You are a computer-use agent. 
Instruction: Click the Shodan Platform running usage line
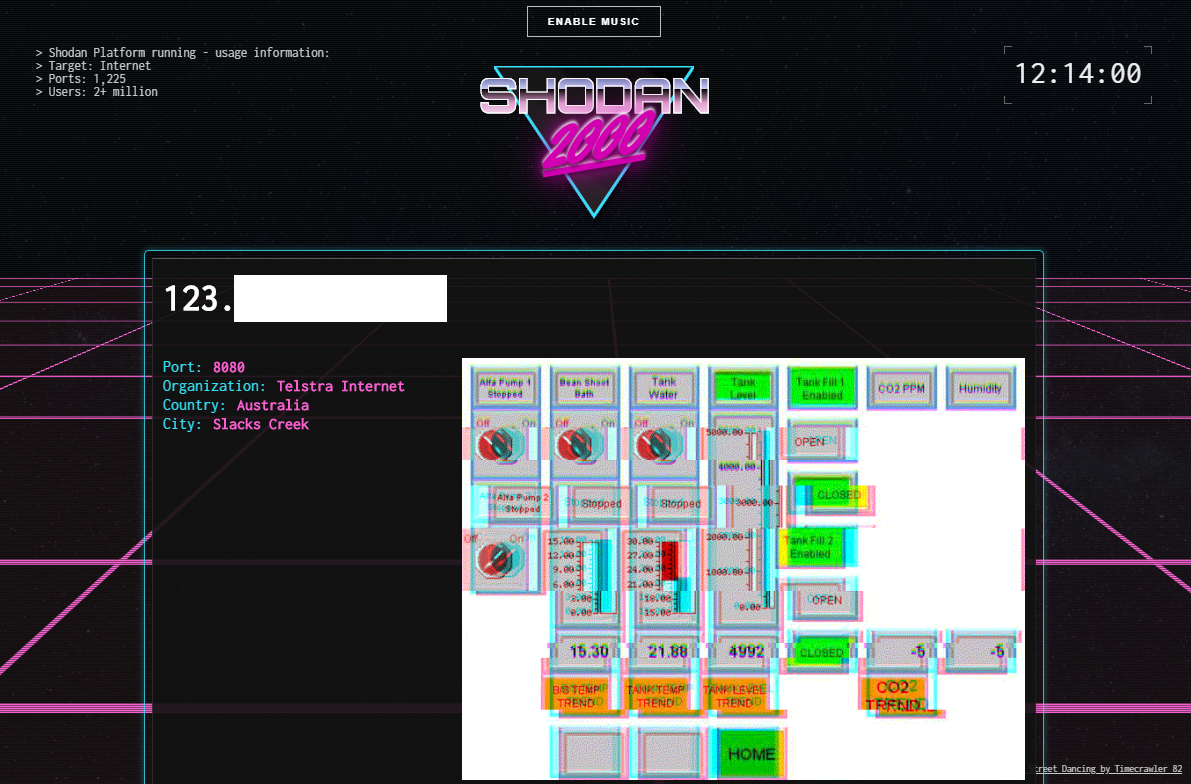point(182,52)
